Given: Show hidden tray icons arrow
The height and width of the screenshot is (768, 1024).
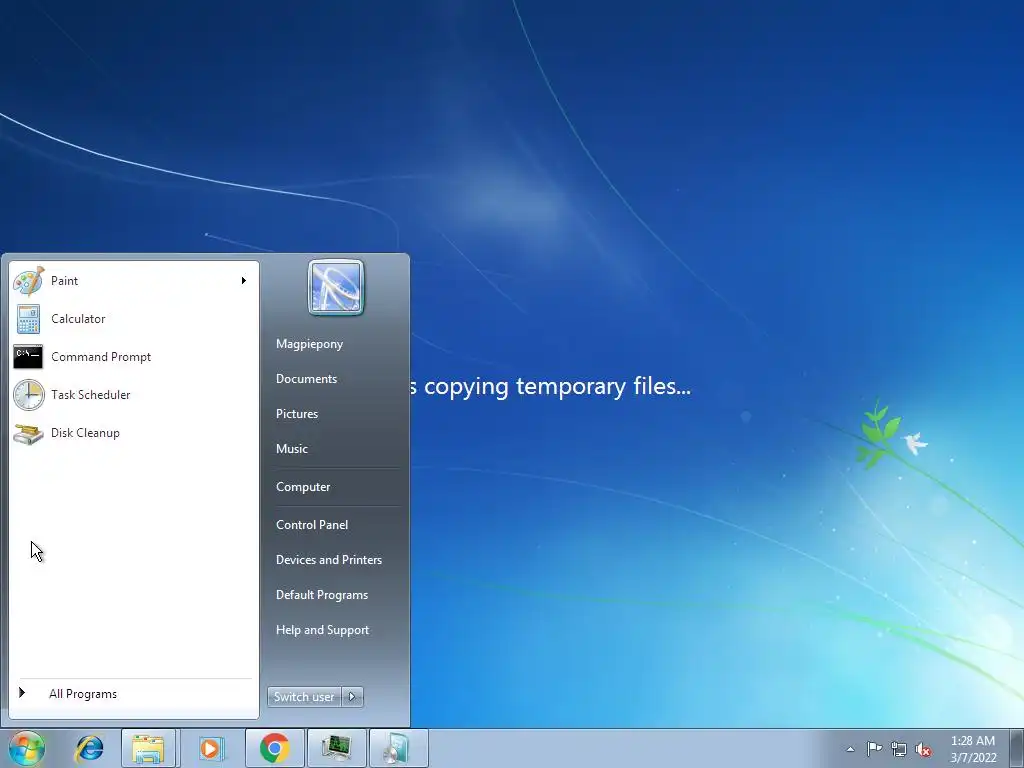Looking at the screenshot, I should click(x=850, y=749).
